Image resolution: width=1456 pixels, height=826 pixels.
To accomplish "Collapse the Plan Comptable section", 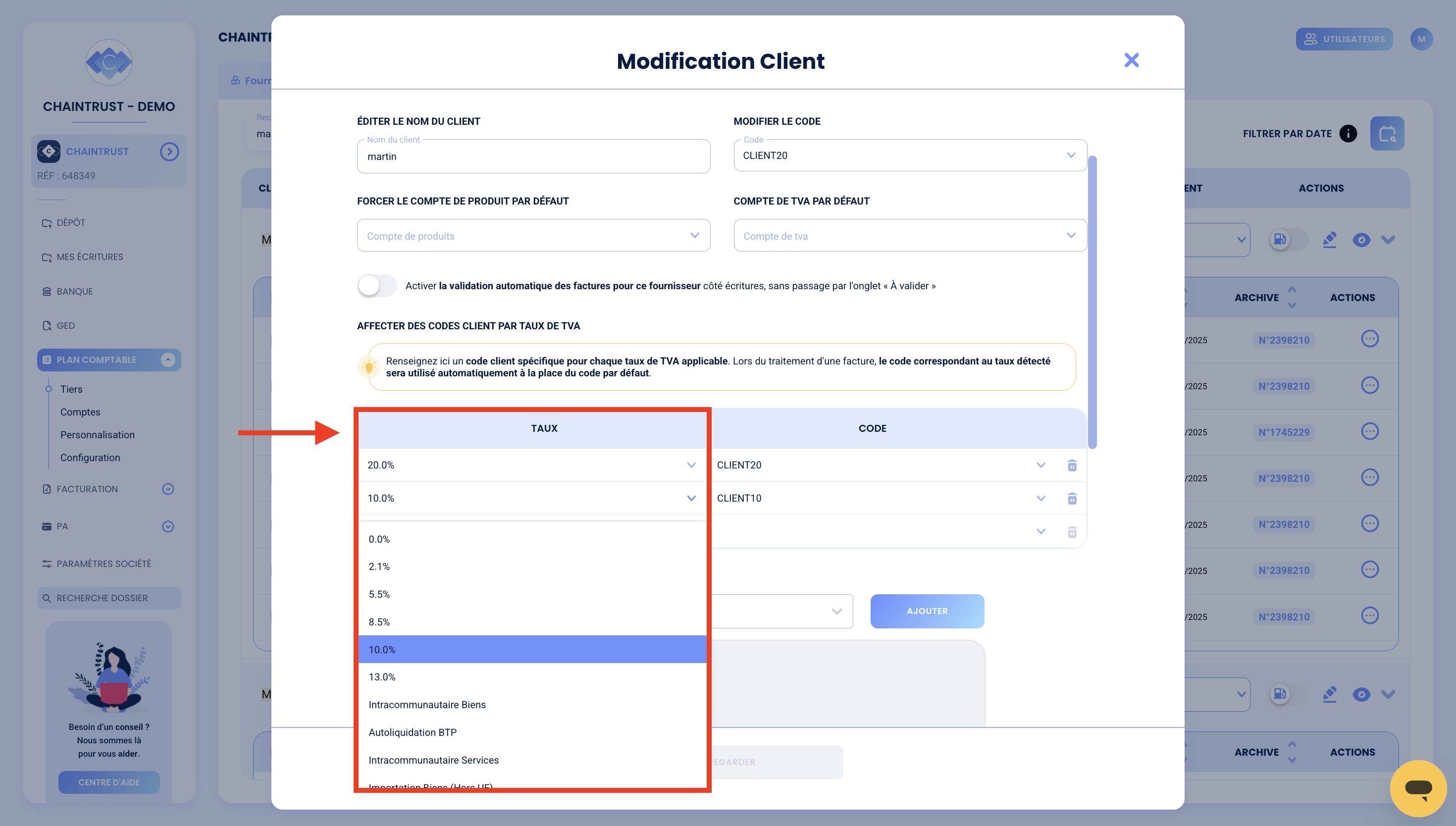I will (x=167, y=359).
